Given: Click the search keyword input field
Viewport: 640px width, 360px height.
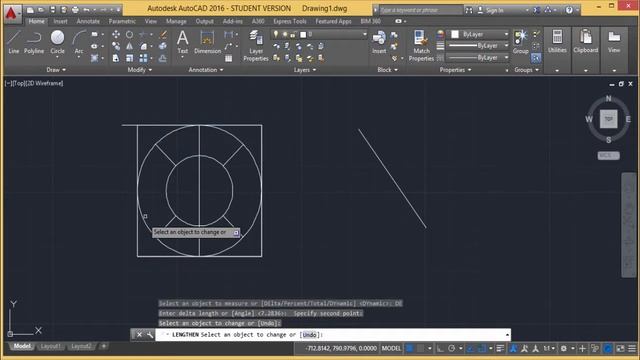Looking at the screenshot, I should pyautogui.click(x=421, y=10).
